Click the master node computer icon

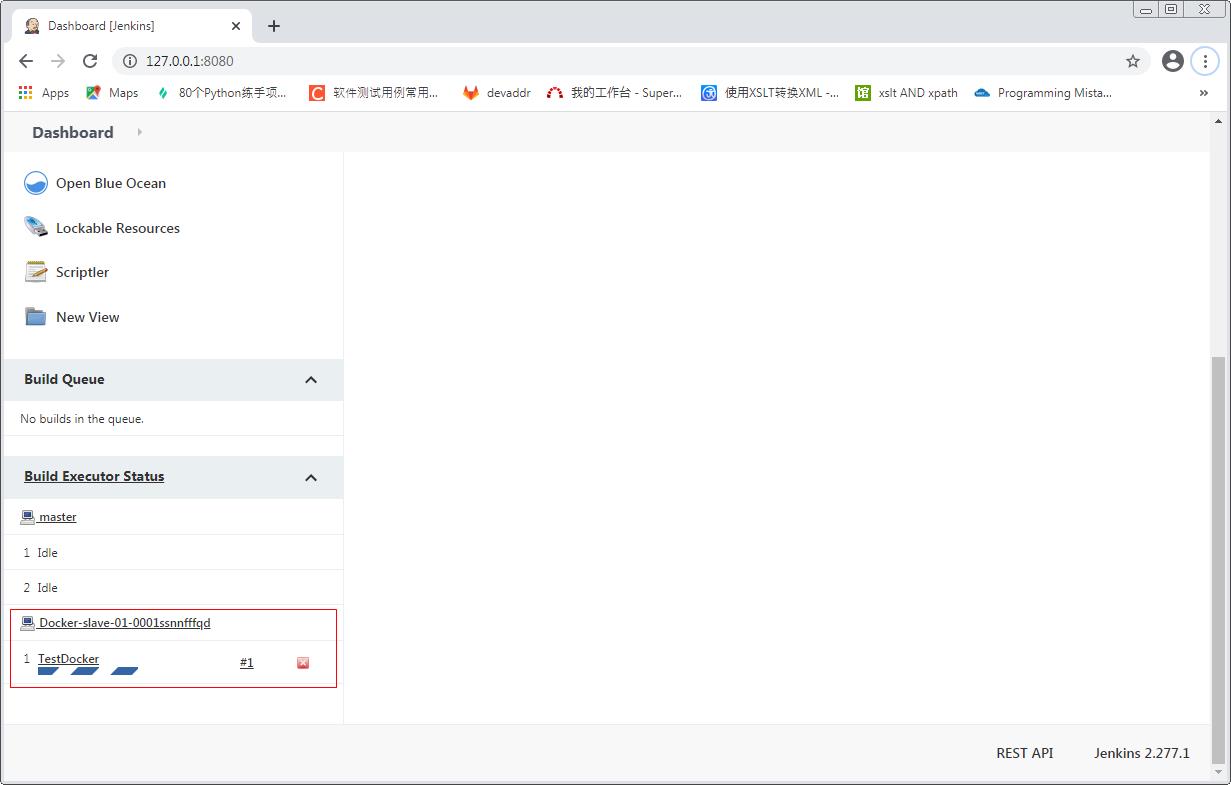tap(28, 517)
